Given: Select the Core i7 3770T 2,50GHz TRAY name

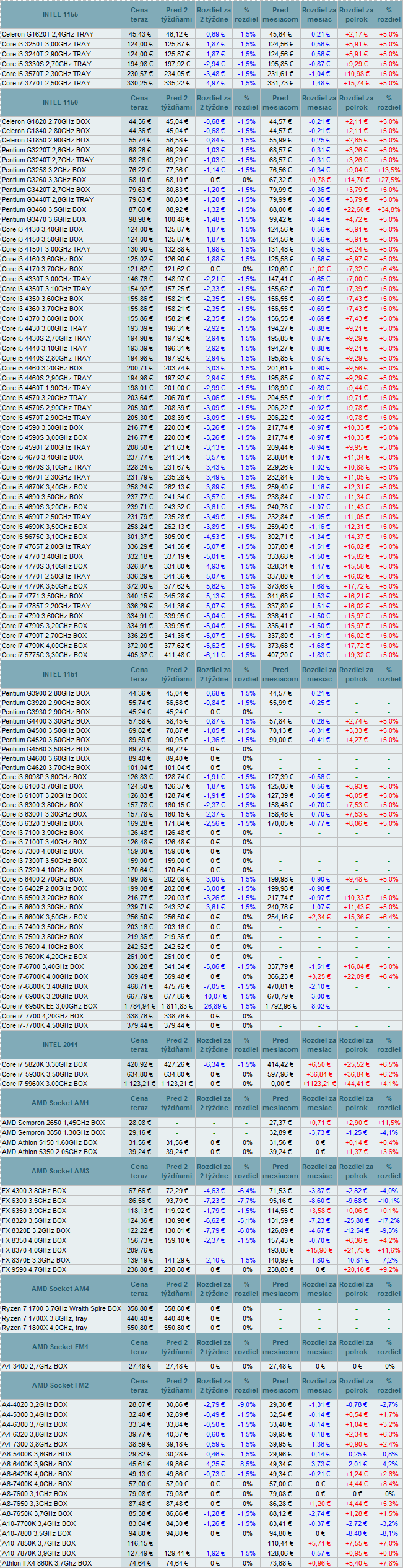Looking at the screenshot, I should tap(46, 83).
